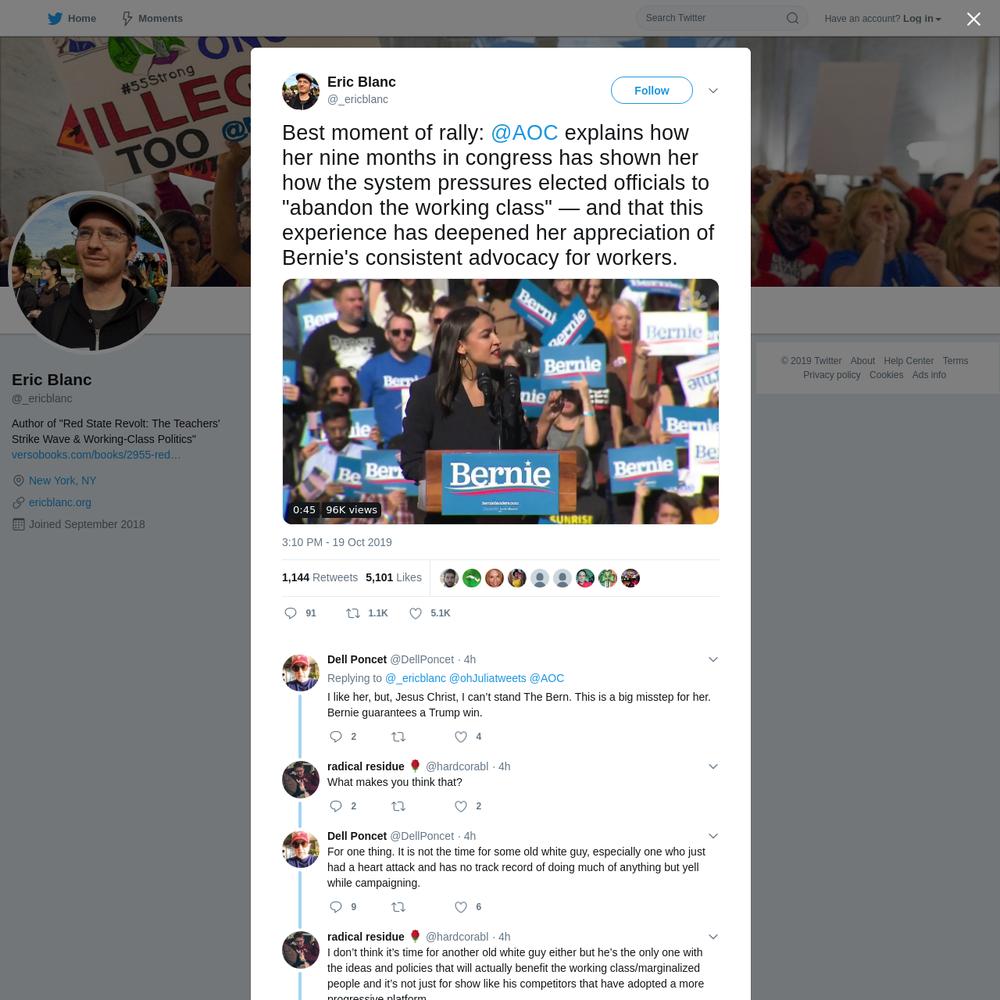Open the Log in dropdown
1000x1000 pixels.
pos(922,18)
